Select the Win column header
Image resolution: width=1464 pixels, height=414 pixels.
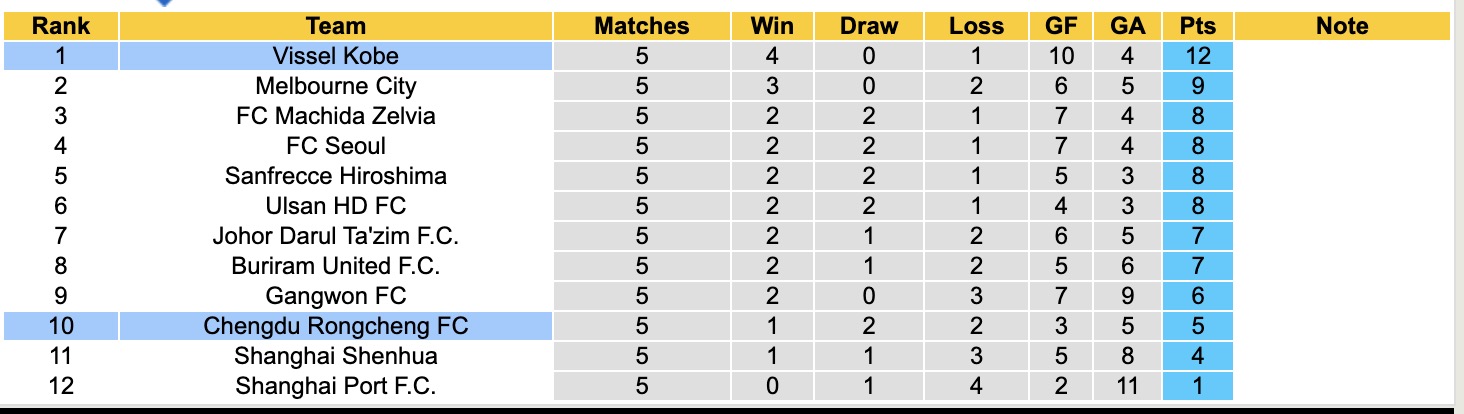pos(771,26)
